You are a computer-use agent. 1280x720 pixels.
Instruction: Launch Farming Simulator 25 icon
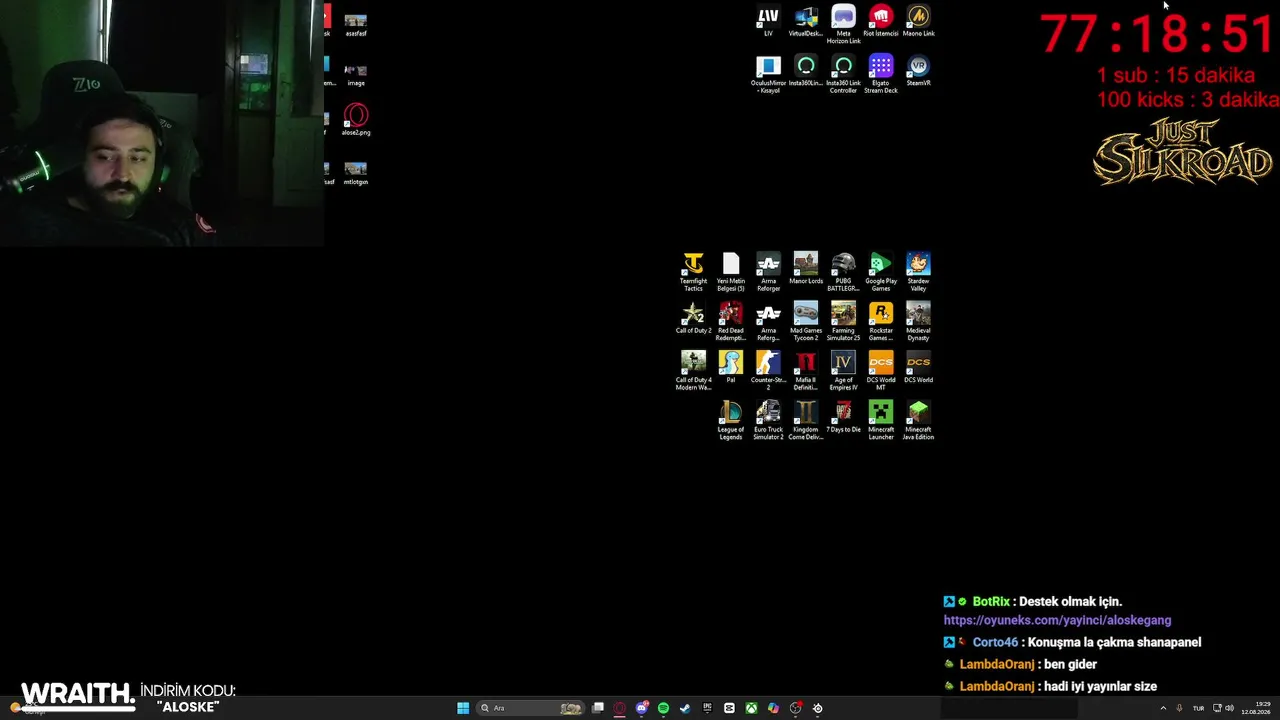click(x=843, y=321)
